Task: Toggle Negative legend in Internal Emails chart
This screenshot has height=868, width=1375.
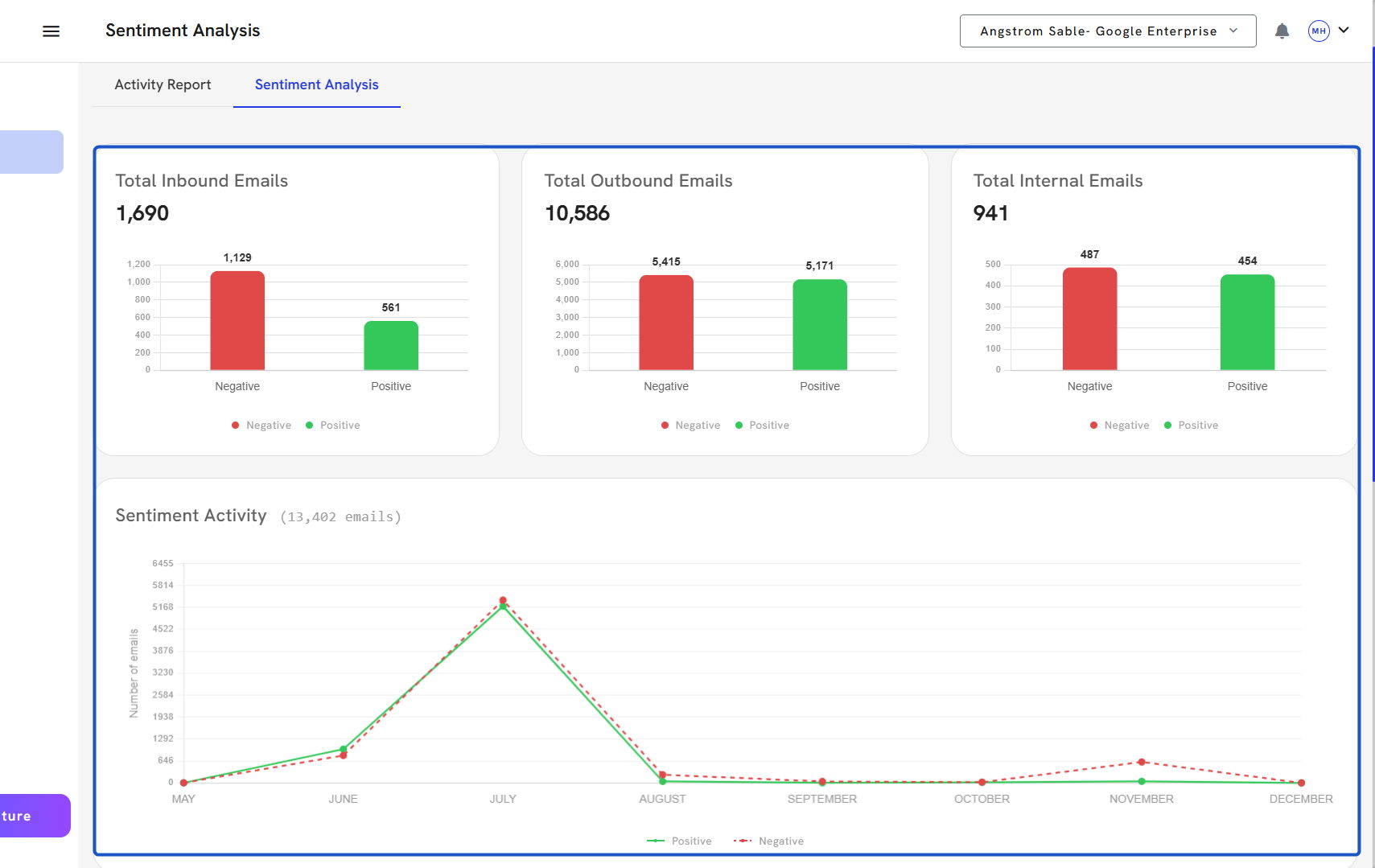Action: (x=1119, y=426)
